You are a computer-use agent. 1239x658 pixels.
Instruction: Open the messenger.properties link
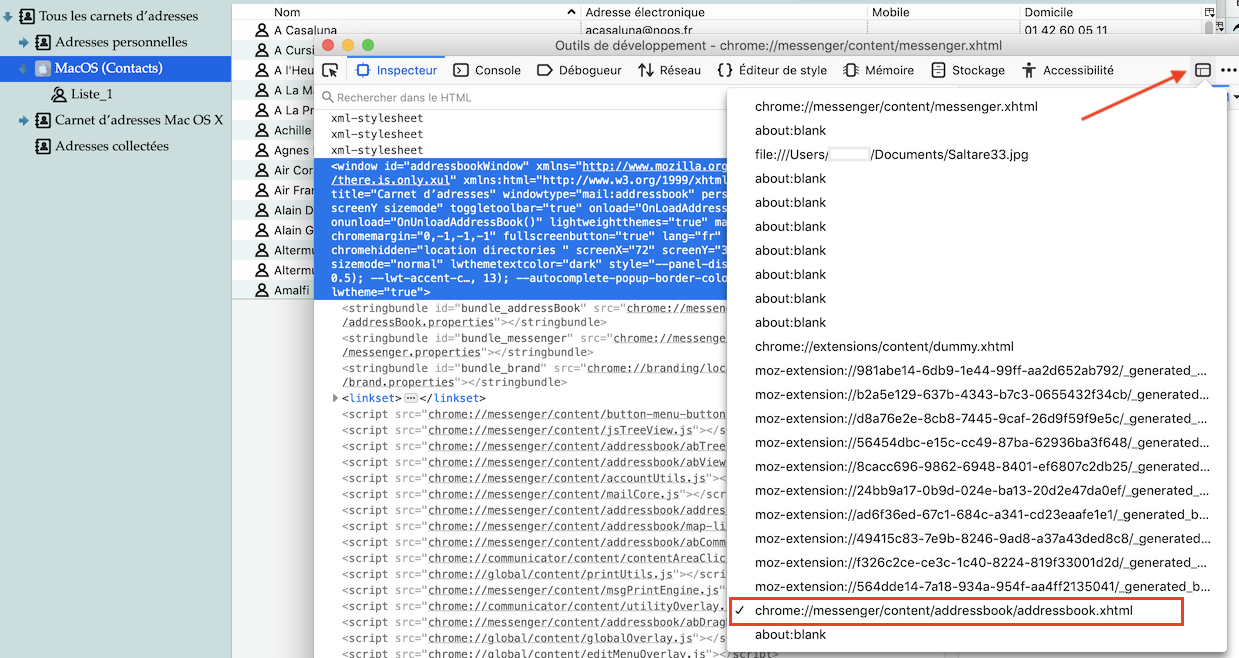[x=412, y=352]
